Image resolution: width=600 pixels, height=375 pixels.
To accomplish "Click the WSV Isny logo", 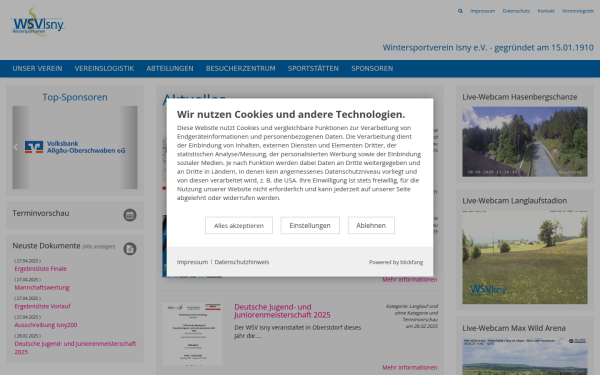I will coord(38,23).
